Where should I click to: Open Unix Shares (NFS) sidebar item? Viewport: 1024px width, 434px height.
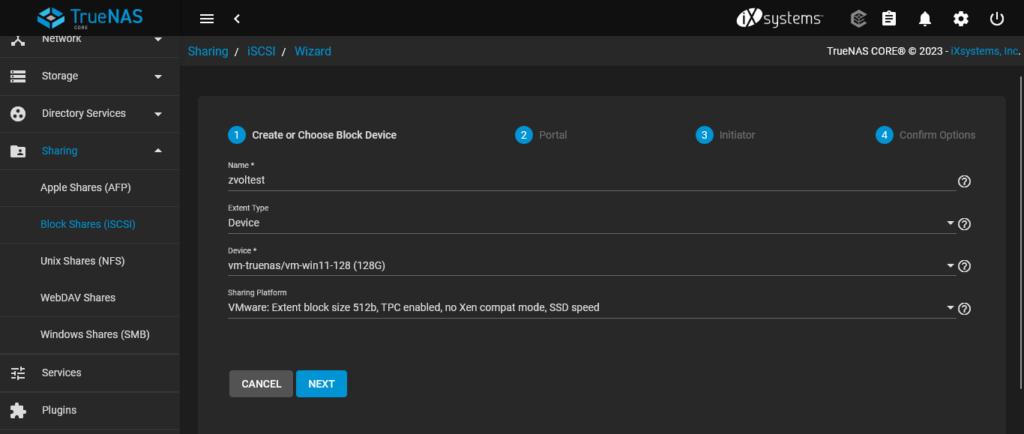pos(82,261)
